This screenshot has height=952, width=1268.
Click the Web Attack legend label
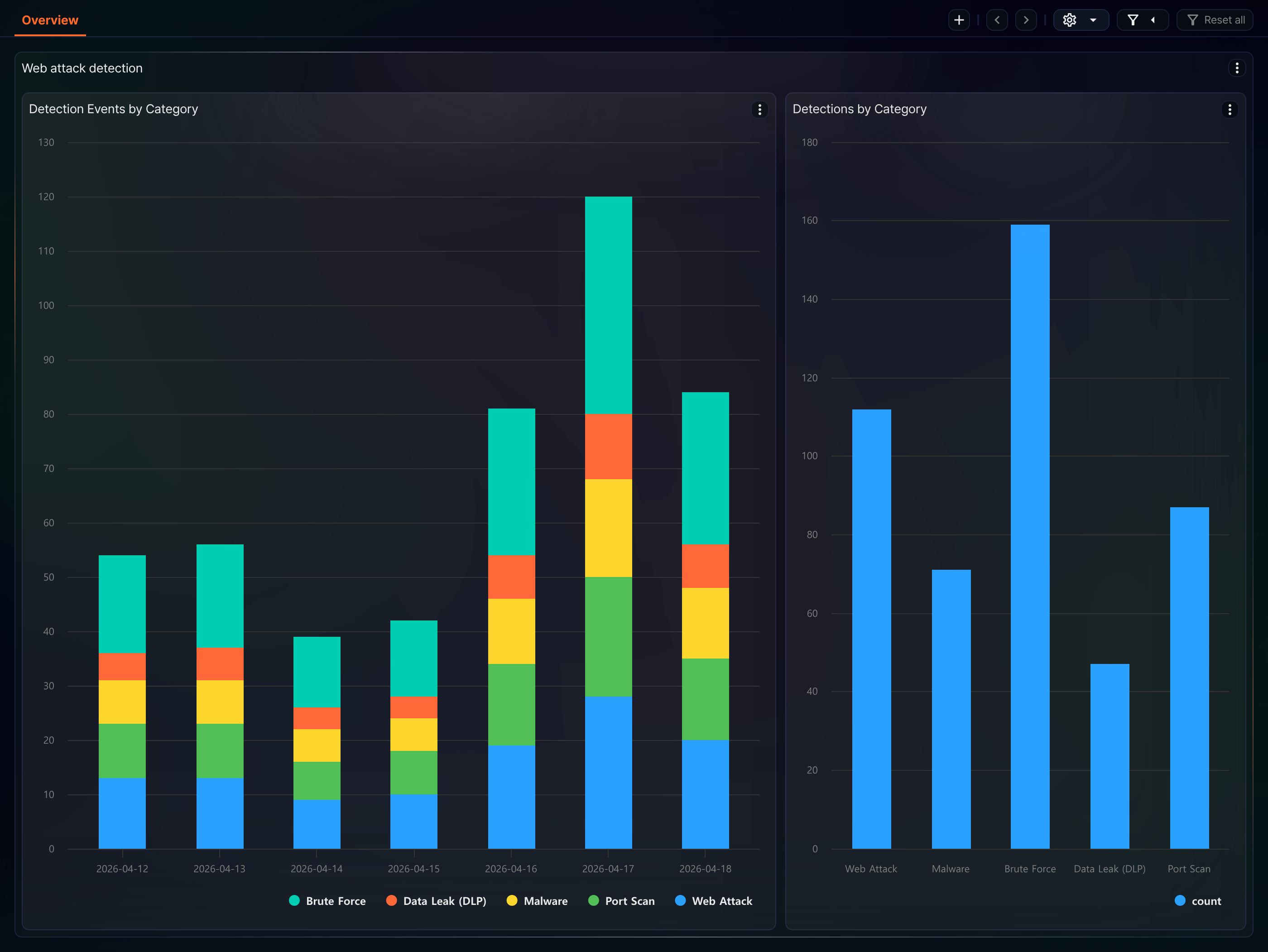722,901
